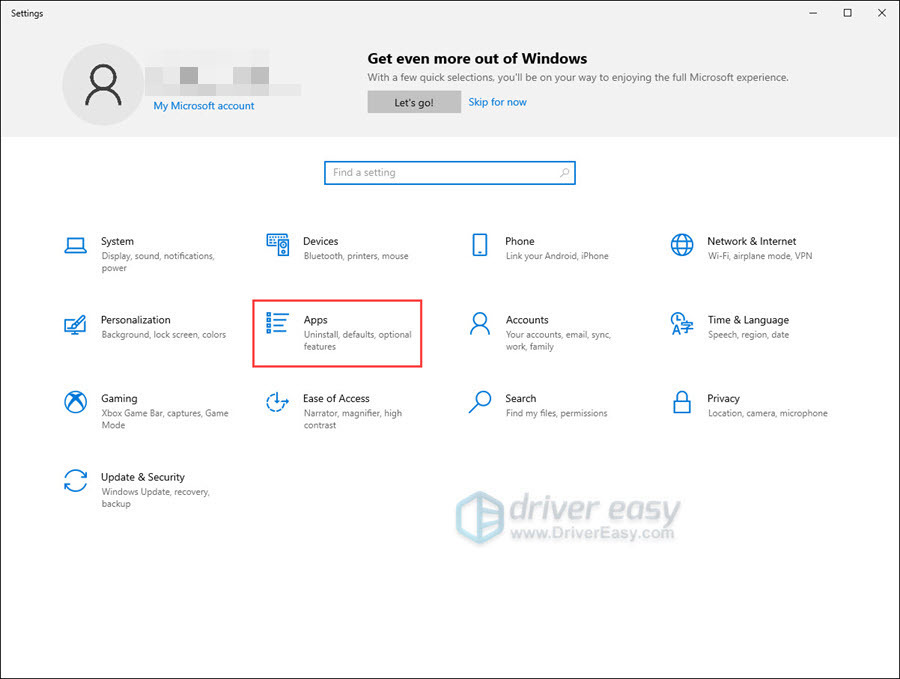
Task: Click the Update & Security label
Action: point(143,477)
